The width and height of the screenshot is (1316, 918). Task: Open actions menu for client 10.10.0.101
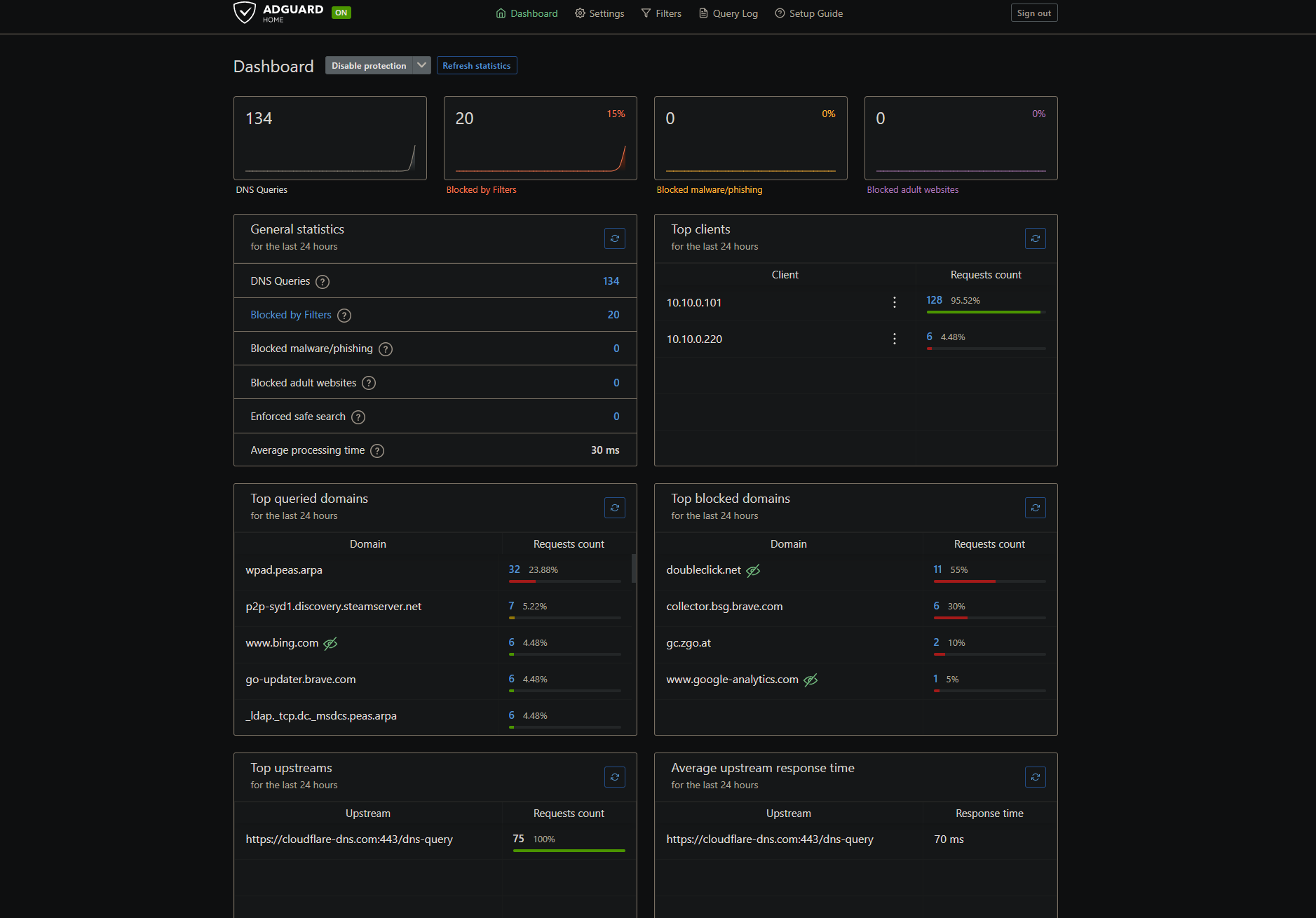click(x=894, y=302)
